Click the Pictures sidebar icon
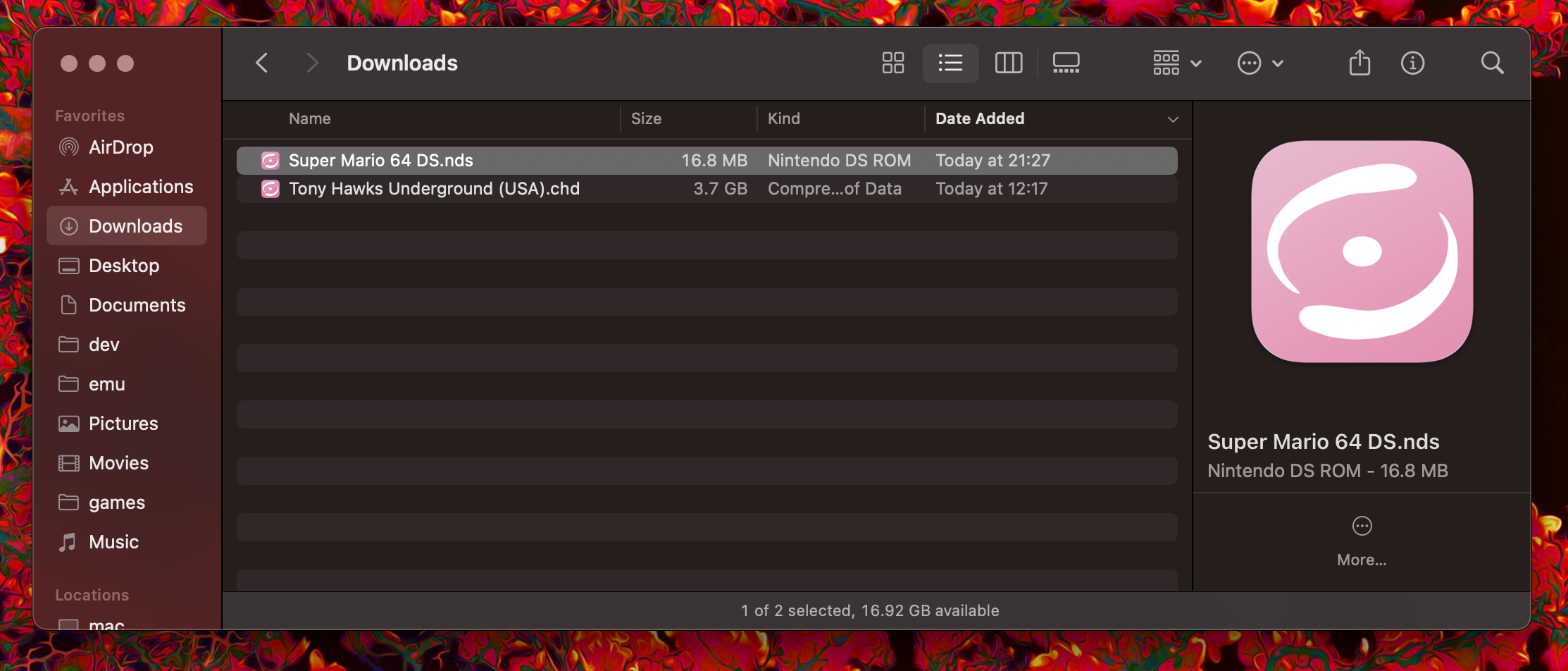The width and height of the screenshot is (1568, 671). point(68,424)
